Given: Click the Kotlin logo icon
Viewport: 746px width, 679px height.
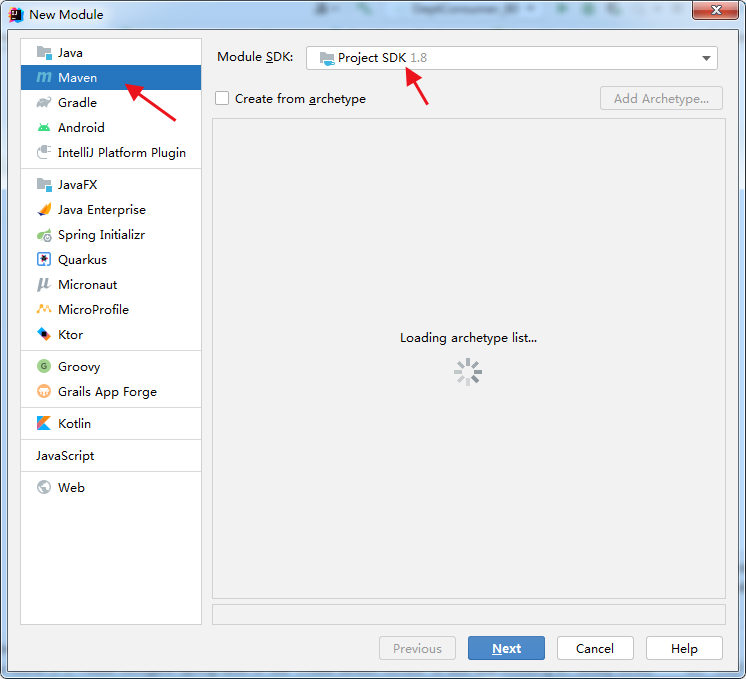Looking at the screenshot, I should coord(44,423).
